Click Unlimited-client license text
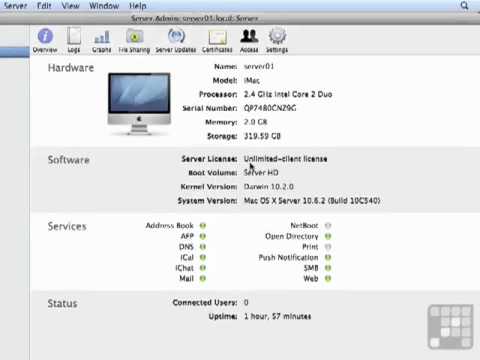Viewport: 480px width, 360px height. click(285, 159)
